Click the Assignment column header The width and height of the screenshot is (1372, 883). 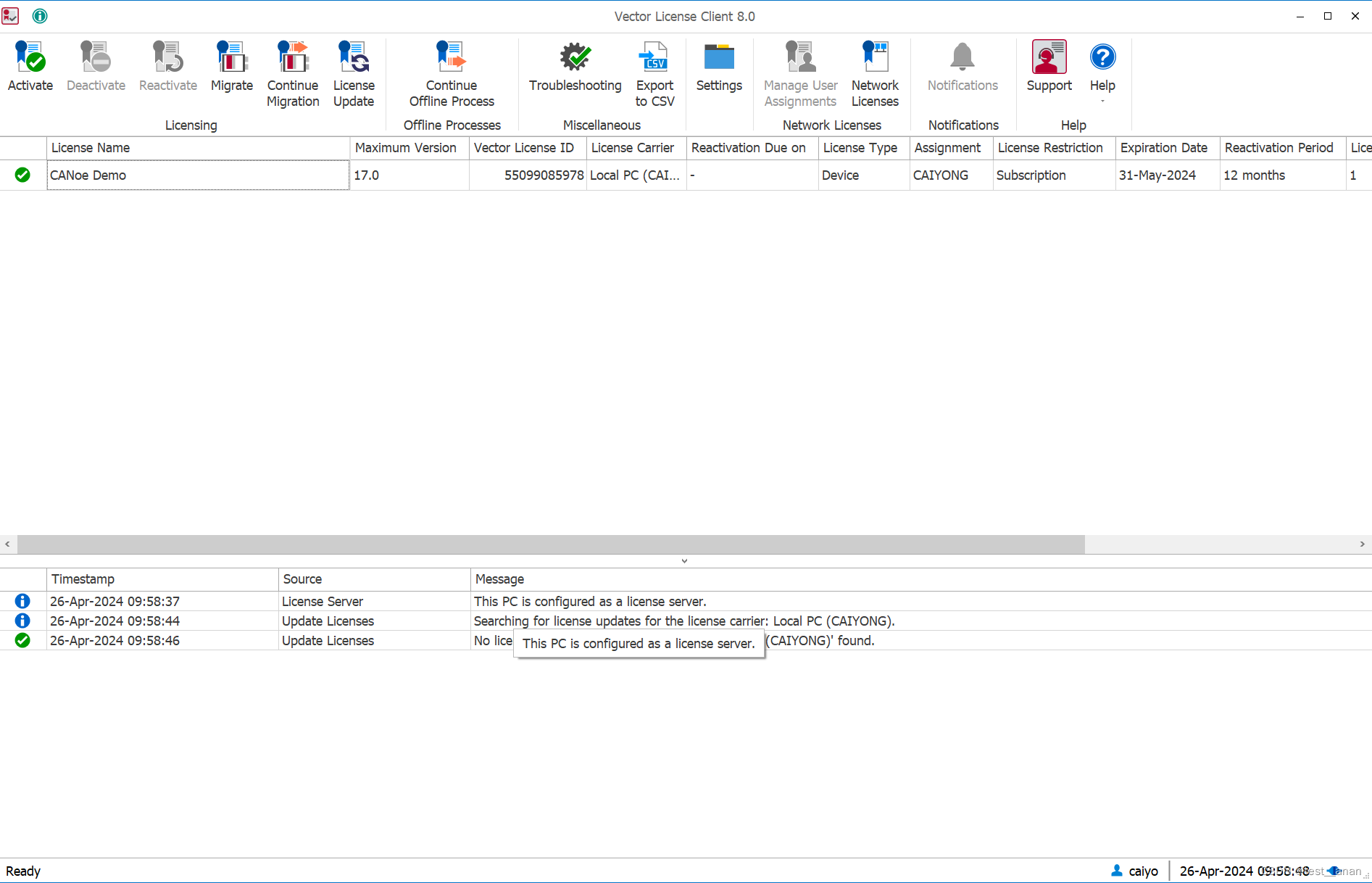tap(951, 148)
